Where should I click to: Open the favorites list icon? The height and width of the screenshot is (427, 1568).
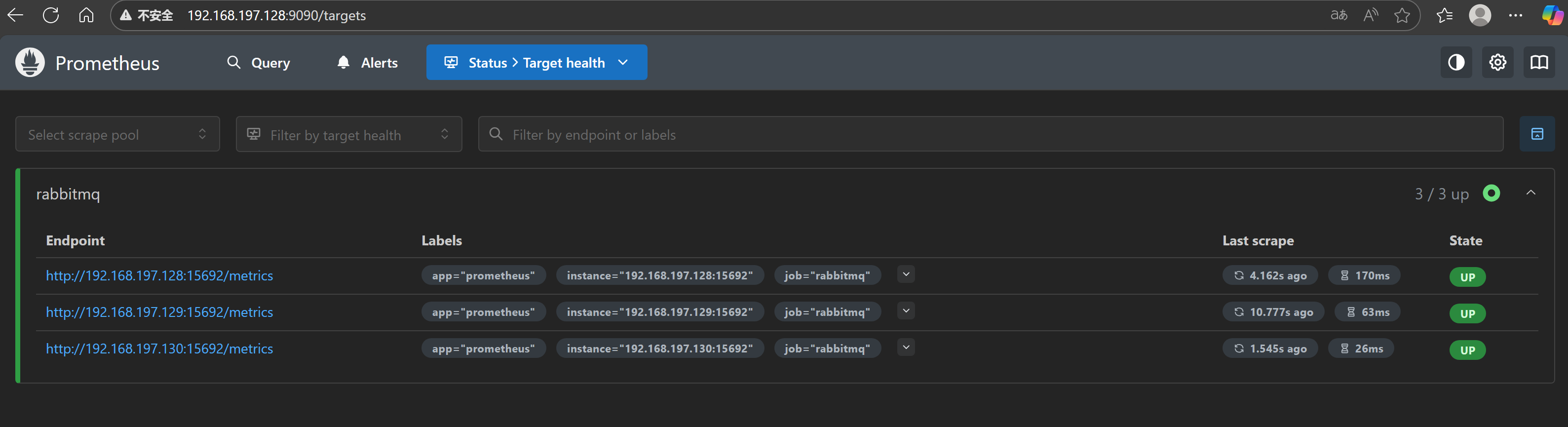pos(1445,15)
